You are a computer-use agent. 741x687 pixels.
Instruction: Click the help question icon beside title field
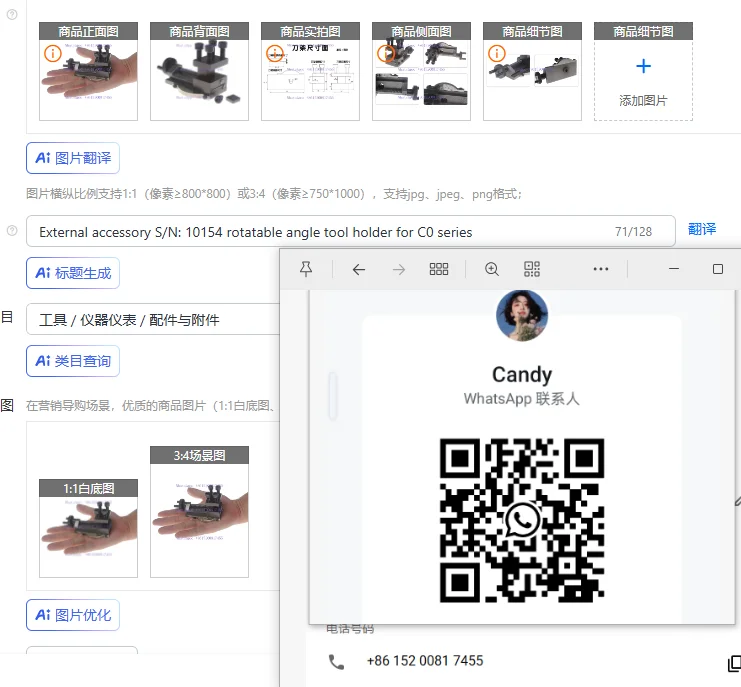point(12,231)
